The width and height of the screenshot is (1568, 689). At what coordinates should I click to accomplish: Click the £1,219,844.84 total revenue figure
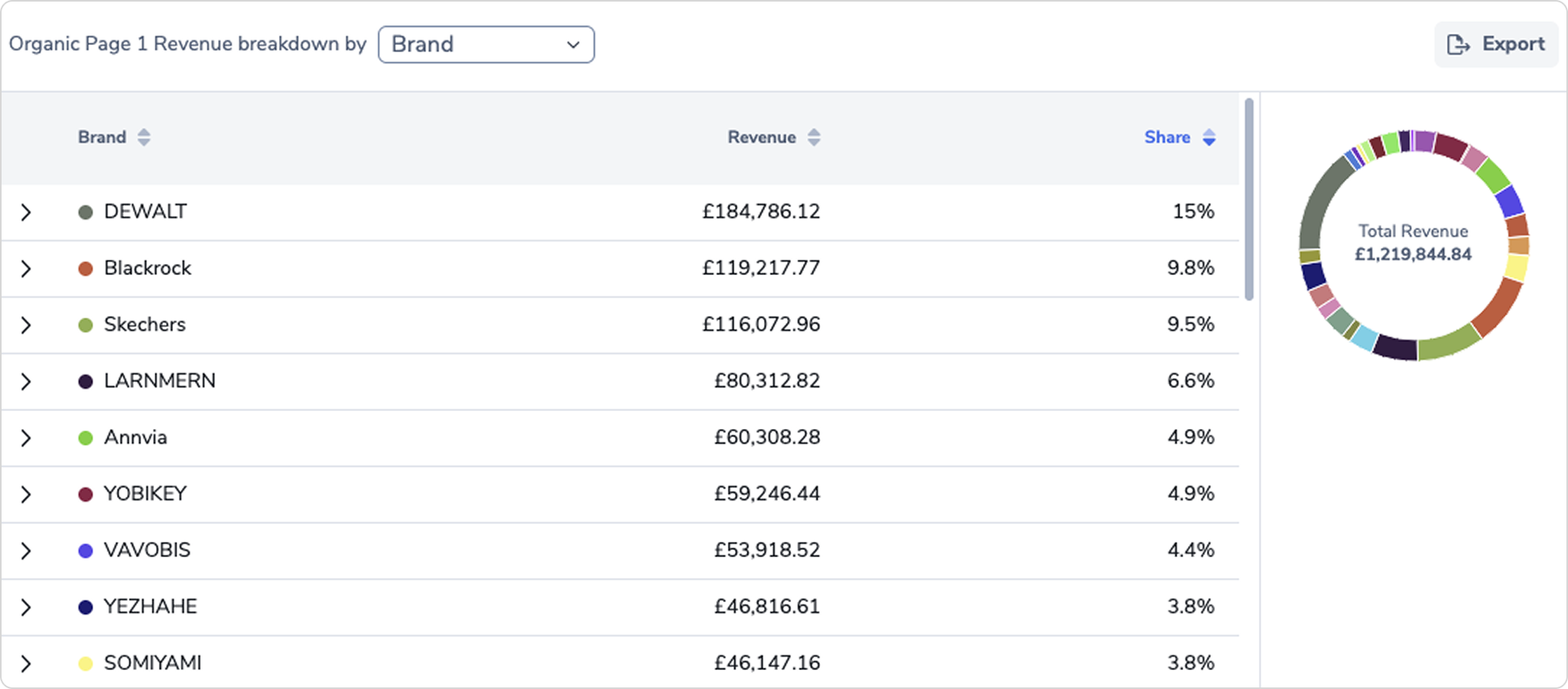[1413, 254]
